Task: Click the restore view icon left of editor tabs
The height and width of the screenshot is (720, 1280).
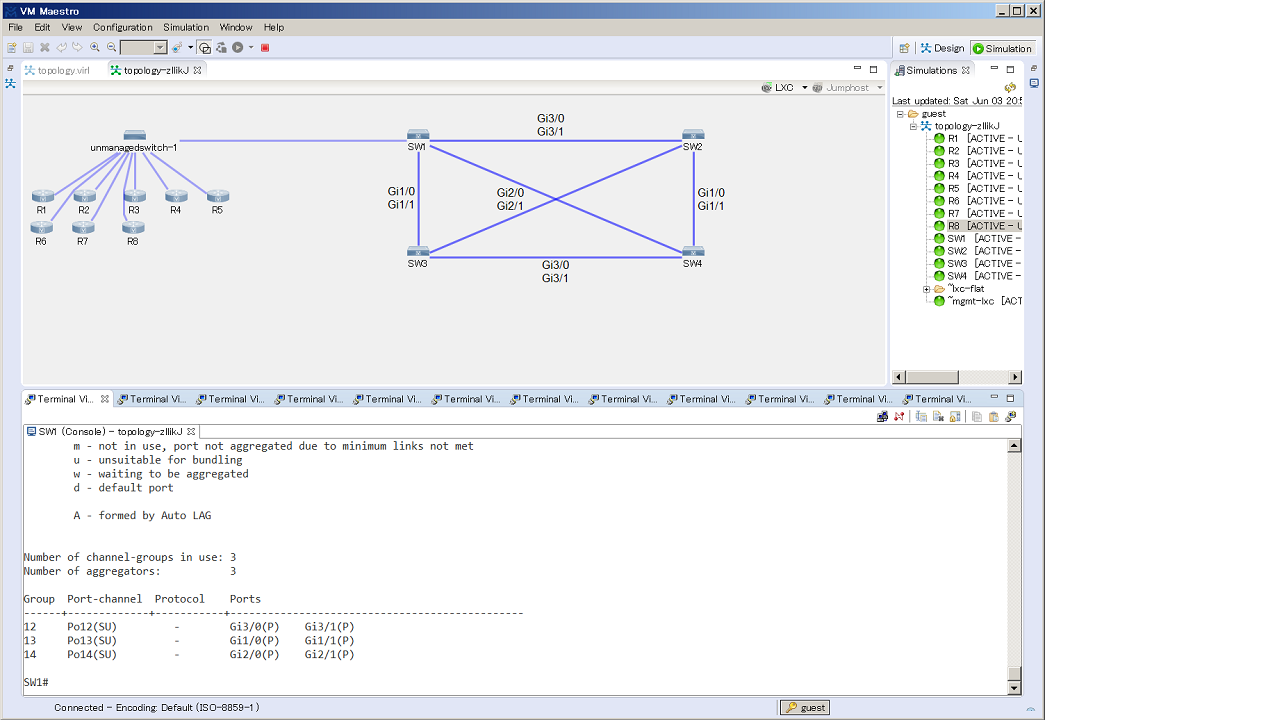Action: [x=10, y=68]
